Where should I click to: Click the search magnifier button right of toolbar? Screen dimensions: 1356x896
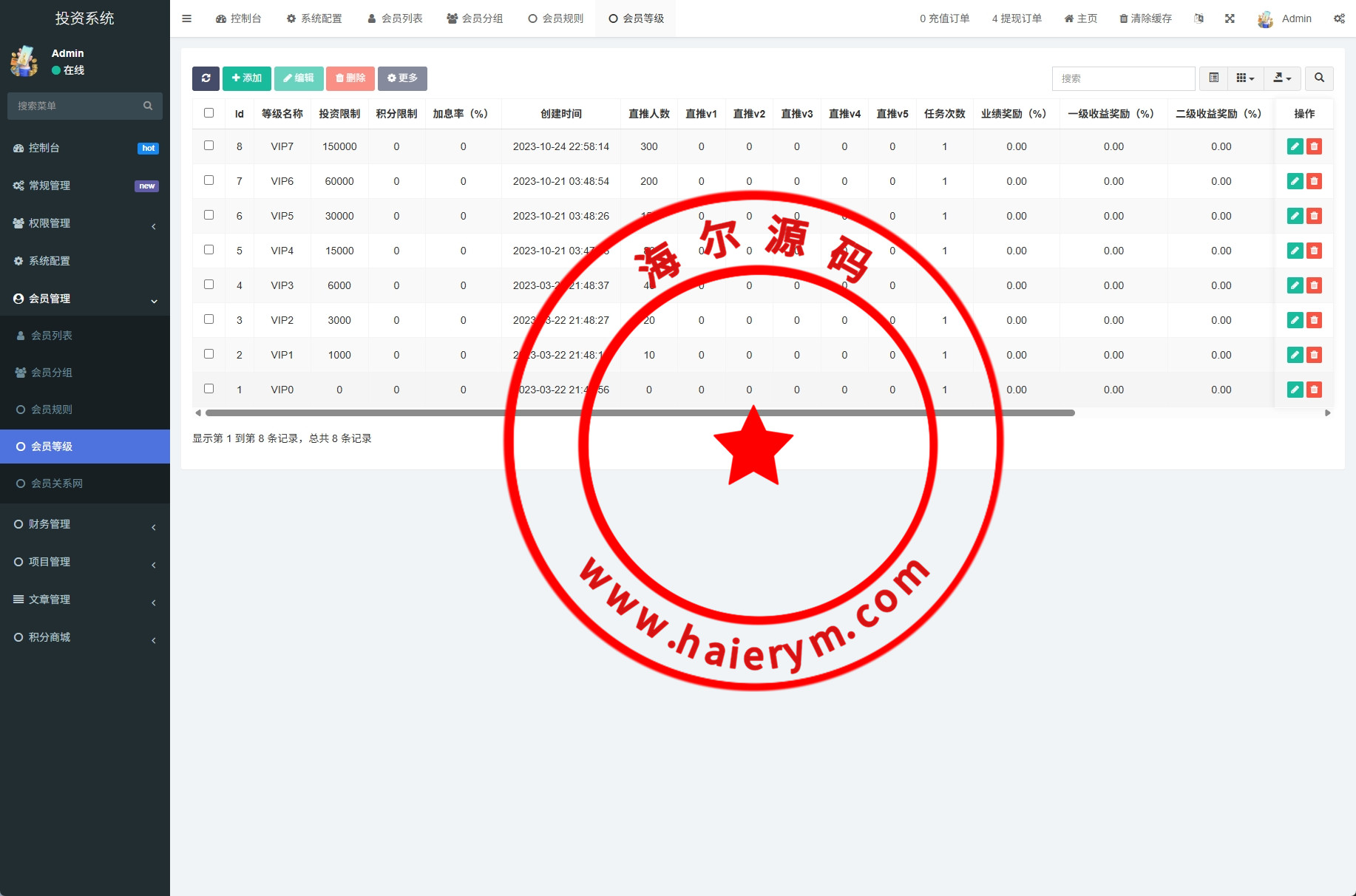pos(1319,78)
